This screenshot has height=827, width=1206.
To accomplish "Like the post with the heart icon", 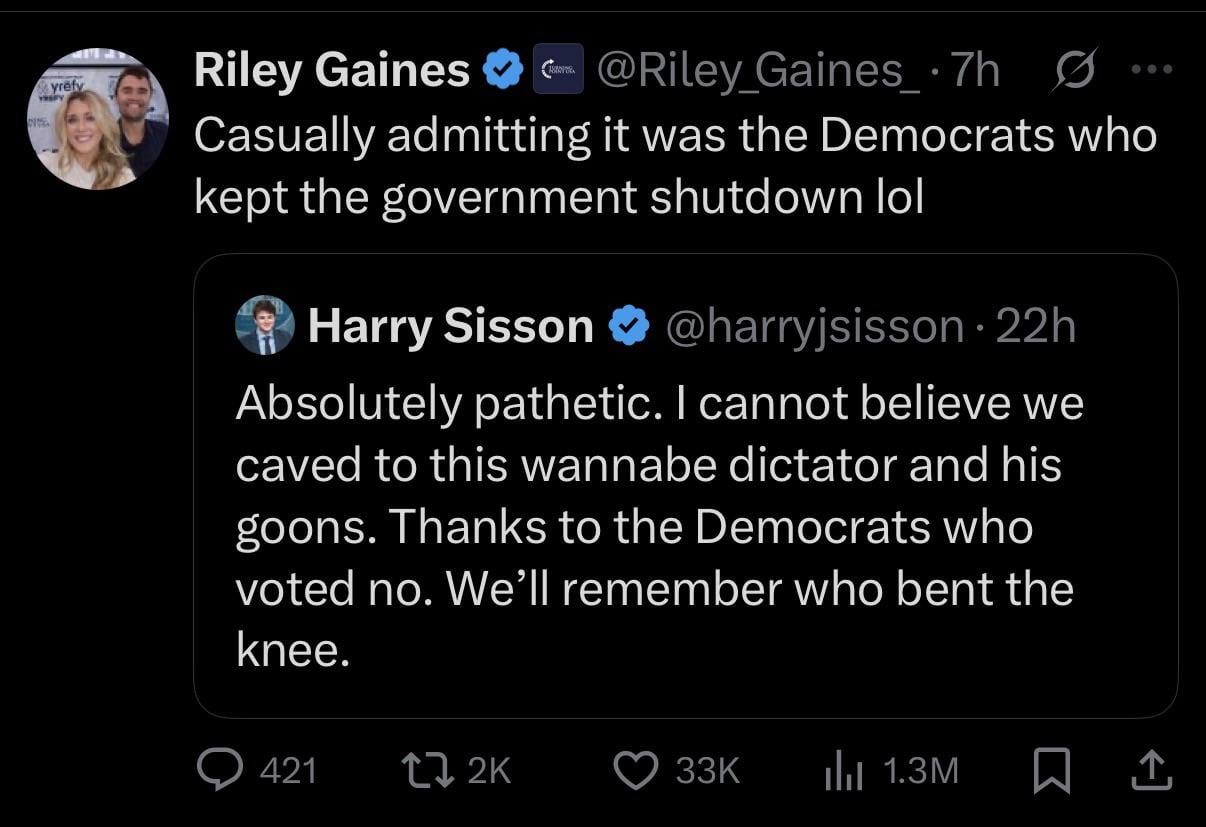I will pyautogui.click(x=631, y=769).
